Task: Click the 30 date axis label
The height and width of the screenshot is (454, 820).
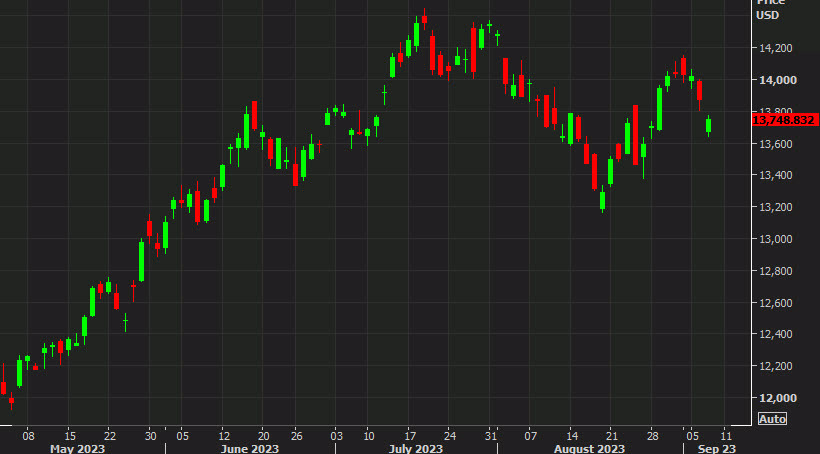Action: (150, 436)
